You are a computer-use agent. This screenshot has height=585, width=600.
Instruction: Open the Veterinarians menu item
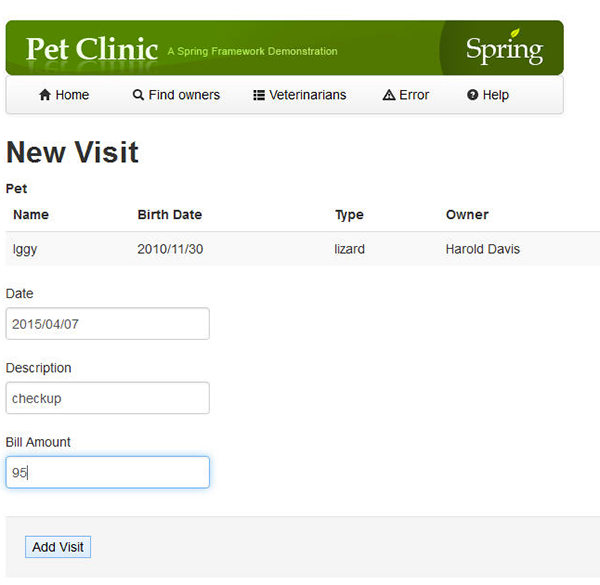[x=300, y=95]
